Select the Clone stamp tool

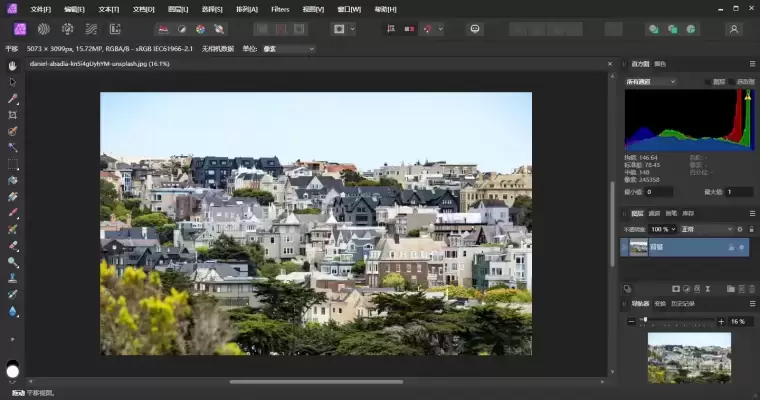(13, 278)
